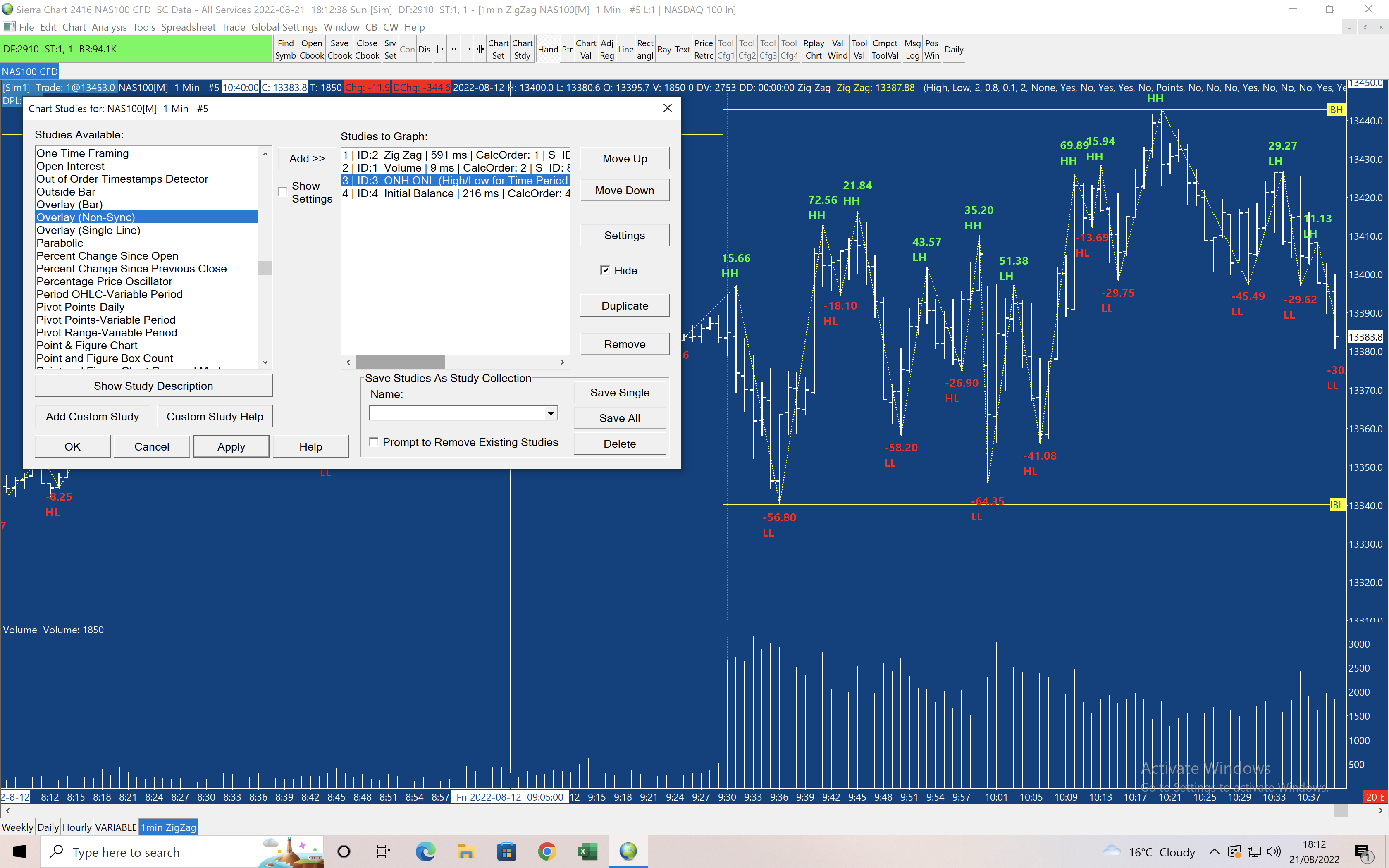Select the Hand tool in toolbar

pos(548,49)
